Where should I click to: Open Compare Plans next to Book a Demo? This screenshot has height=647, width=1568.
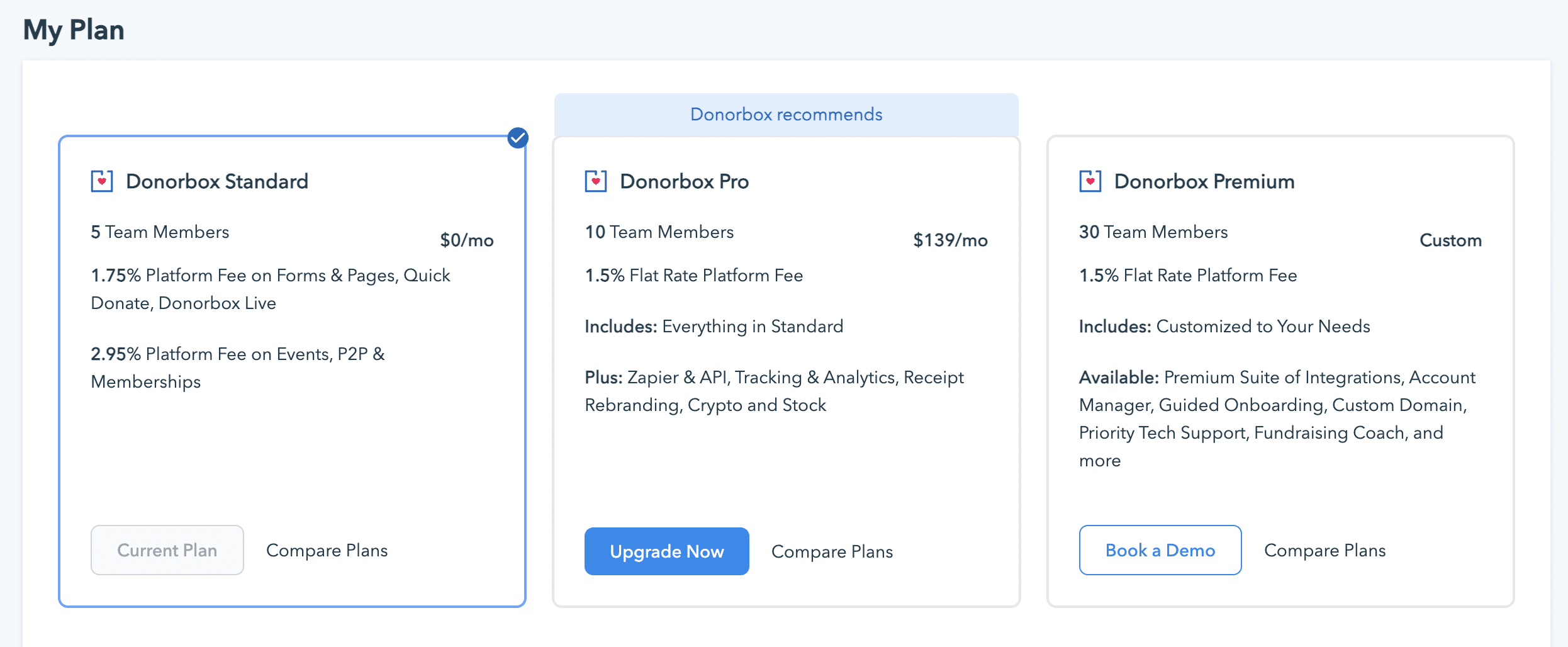pyautogui.click(x=1324, y=550)
